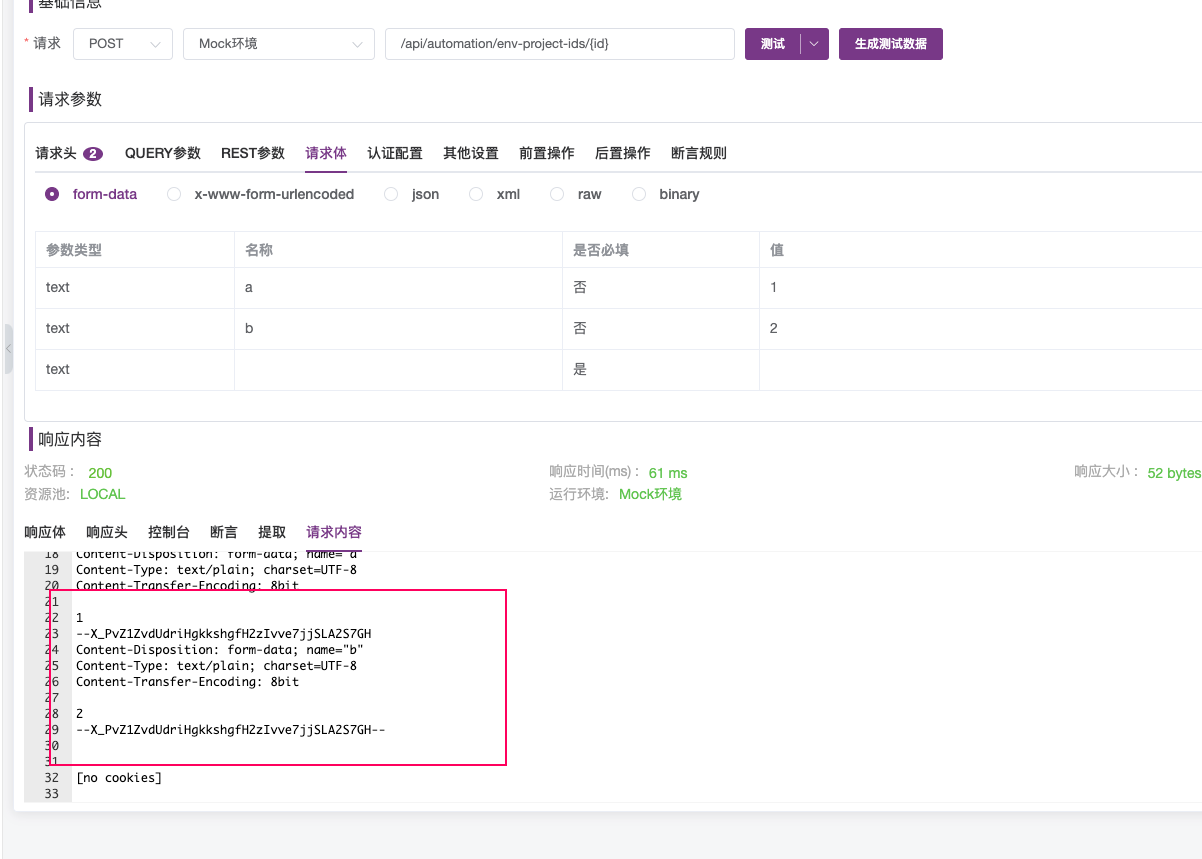Switch to the REST参数 tab

(252, 153)
